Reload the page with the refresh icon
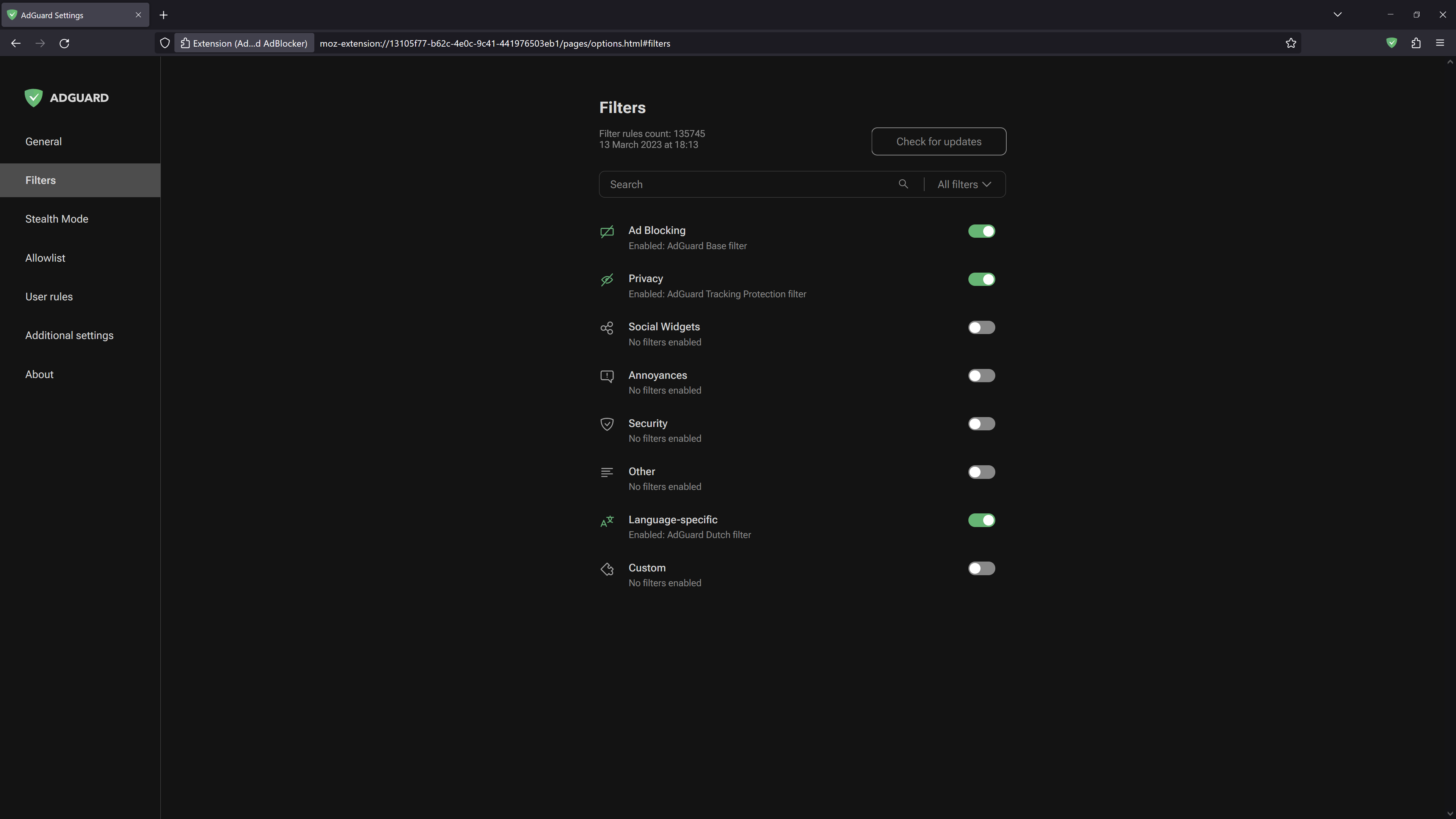The height and width of the screenshot is (819, 1456). [x=64, y=43]
